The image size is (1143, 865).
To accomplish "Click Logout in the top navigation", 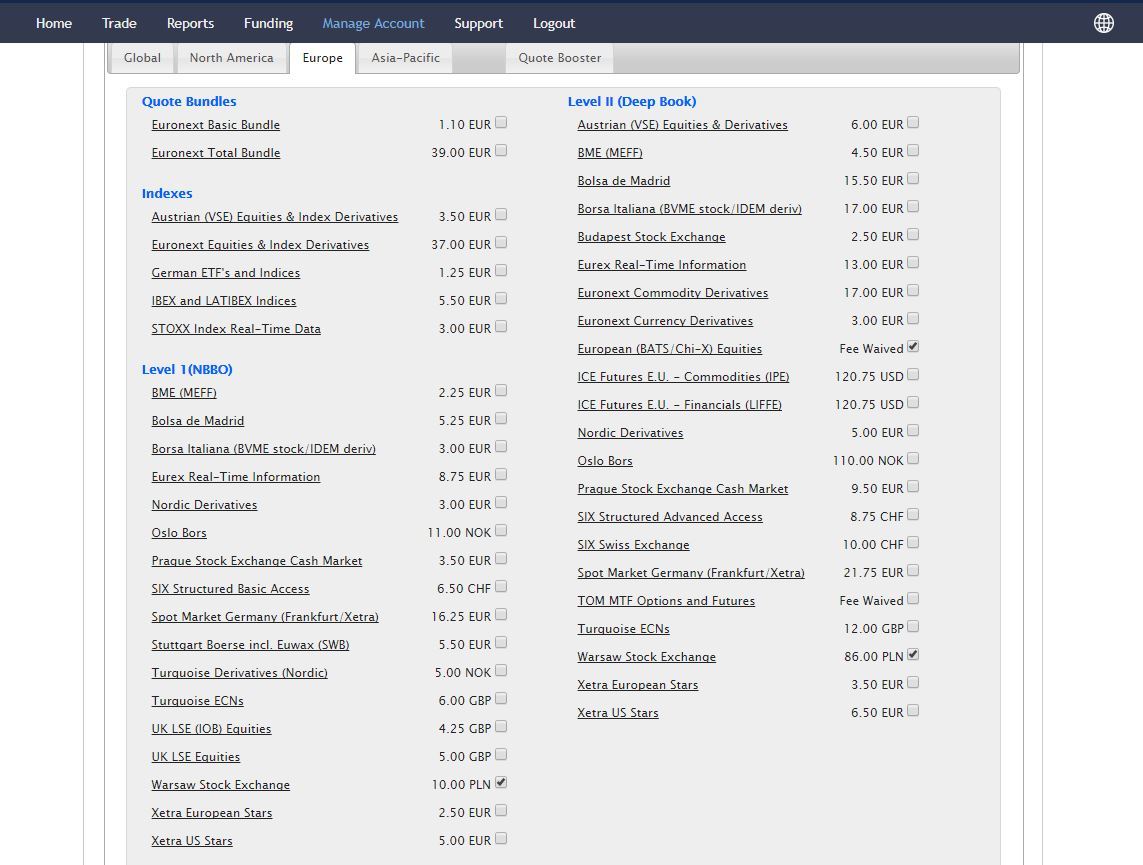I will point(554,23).
